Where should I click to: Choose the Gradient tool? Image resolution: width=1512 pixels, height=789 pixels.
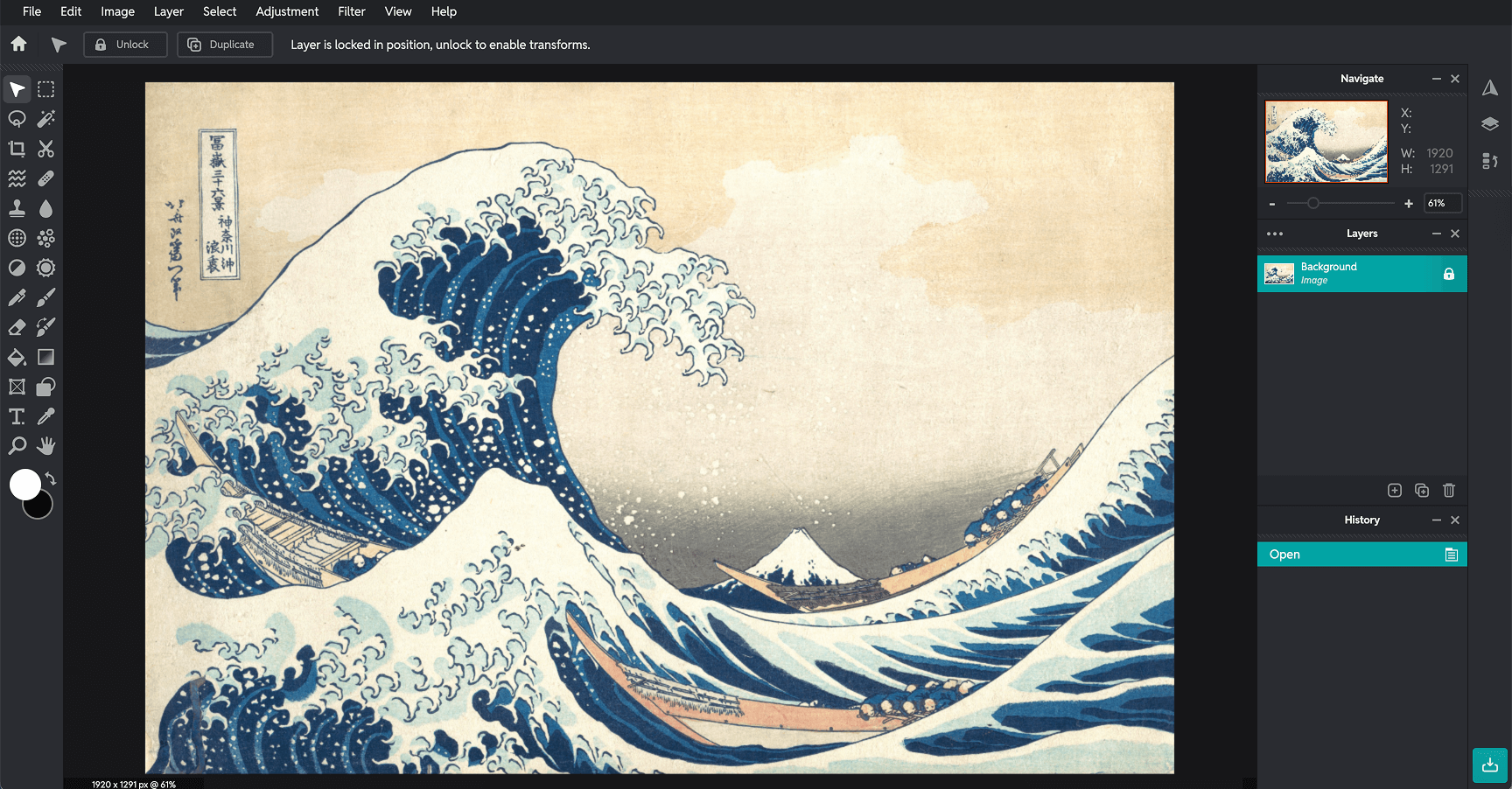coord(46,357)
